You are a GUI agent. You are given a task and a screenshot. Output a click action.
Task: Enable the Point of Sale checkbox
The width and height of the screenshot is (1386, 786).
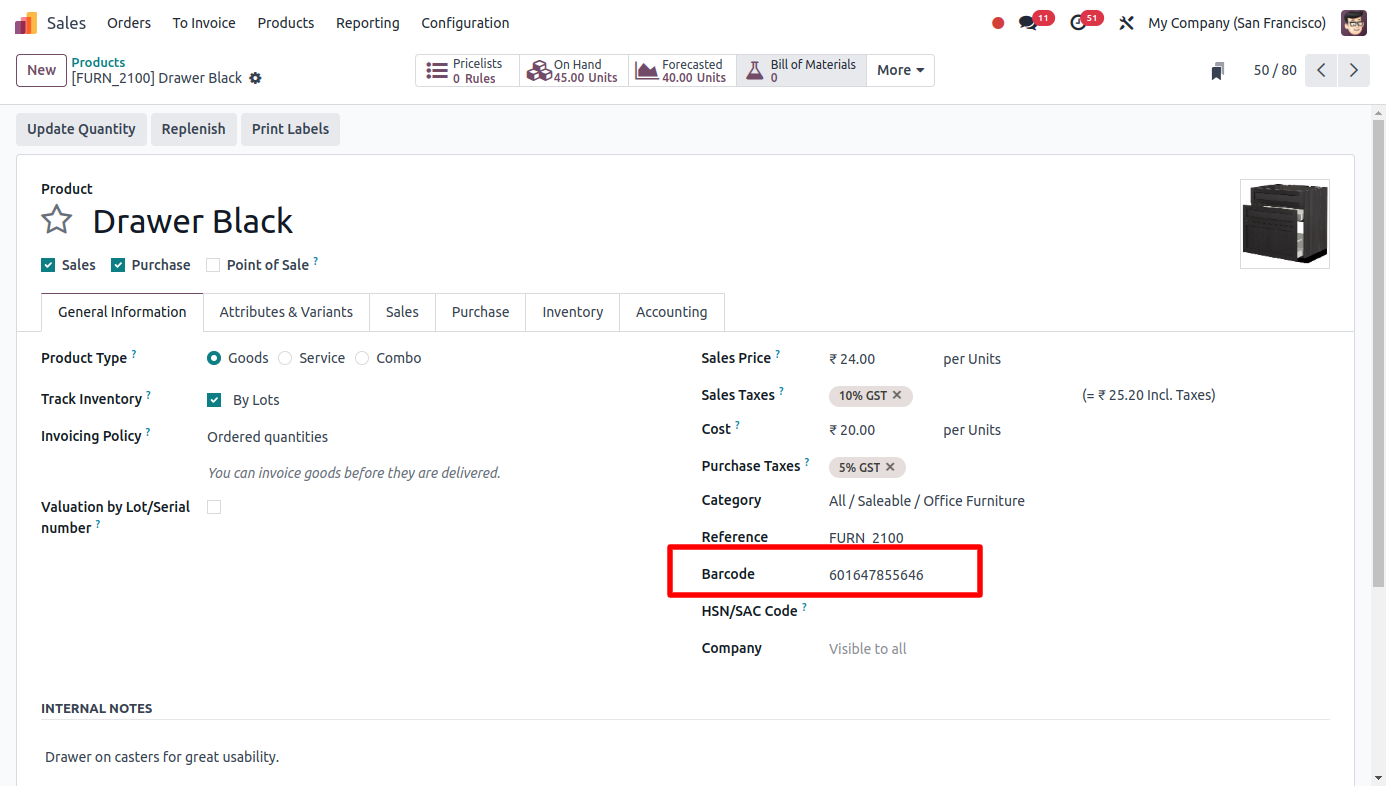click(212, 264)
